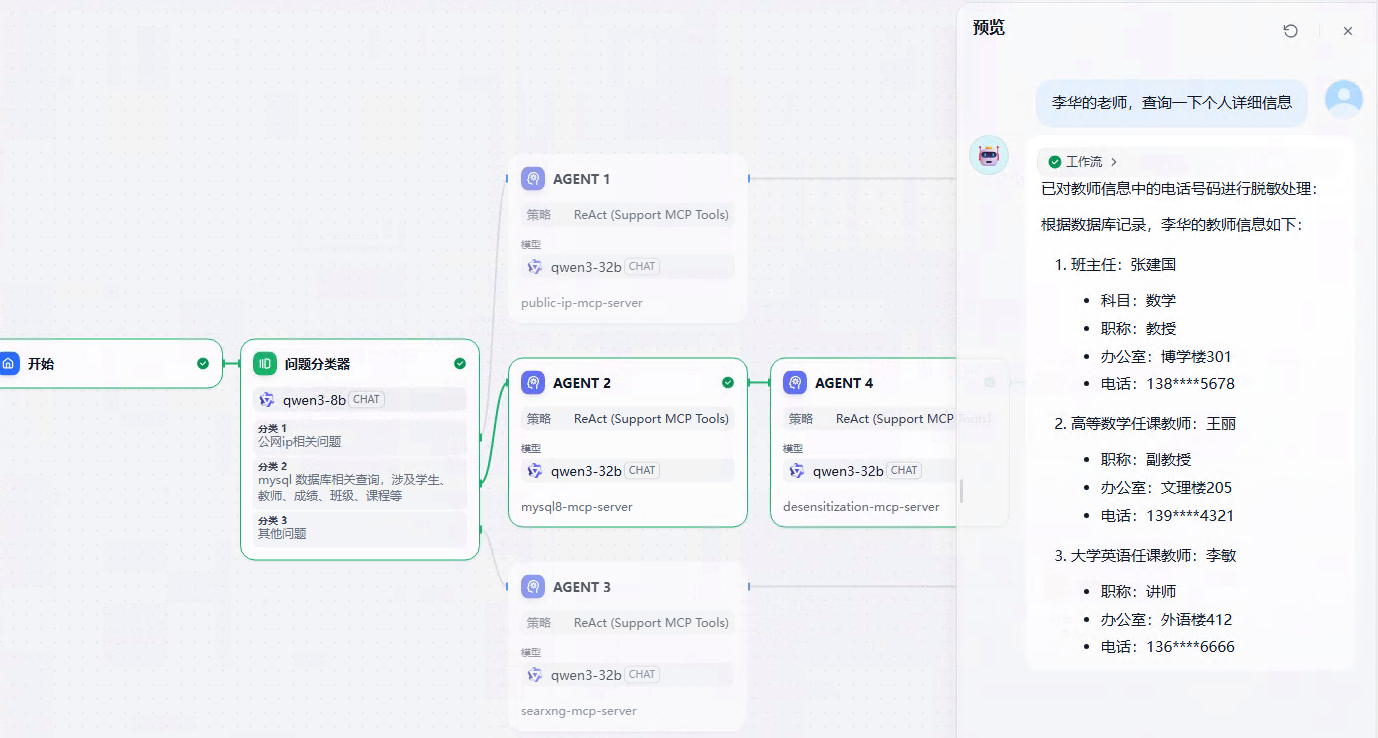Click the question classifier success checkmark
Image resolution: width=1378 pixels, height=738 pixels.
click(x=460, y=364)
